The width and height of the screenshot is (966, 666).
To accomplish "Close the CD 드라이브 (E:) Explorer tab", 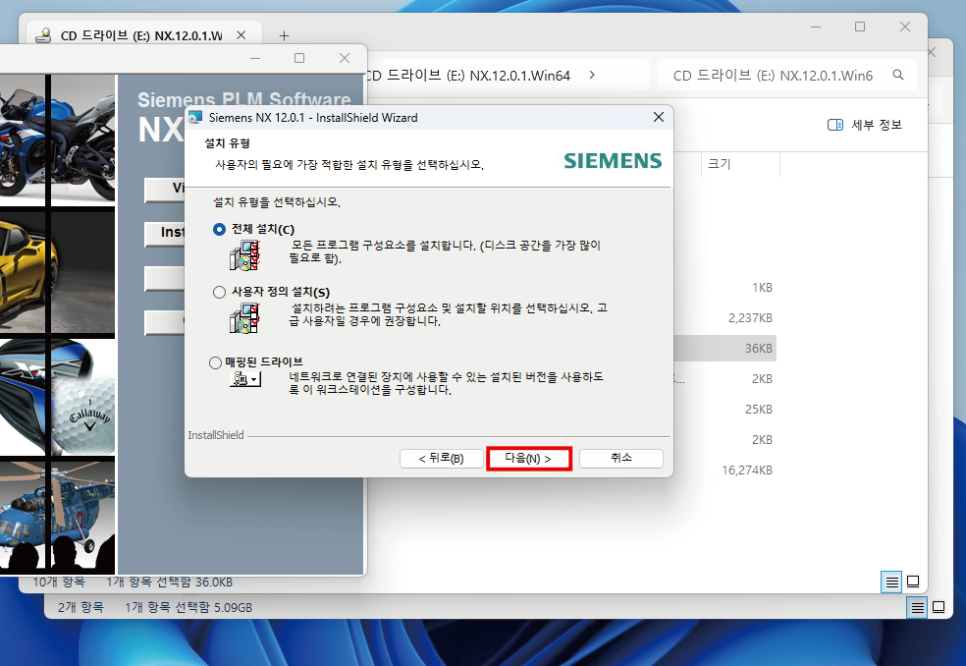I will coord(242,35).
